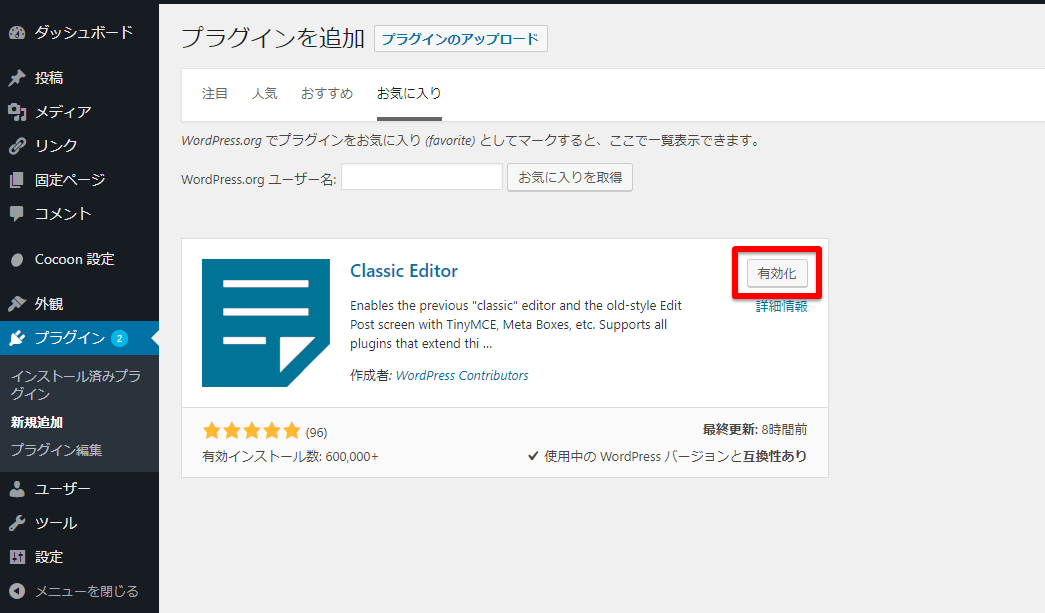This screenshot has width=1045, height=613.
Task: Switch to the 注目 tab
Action: click(x=215, y=94)
